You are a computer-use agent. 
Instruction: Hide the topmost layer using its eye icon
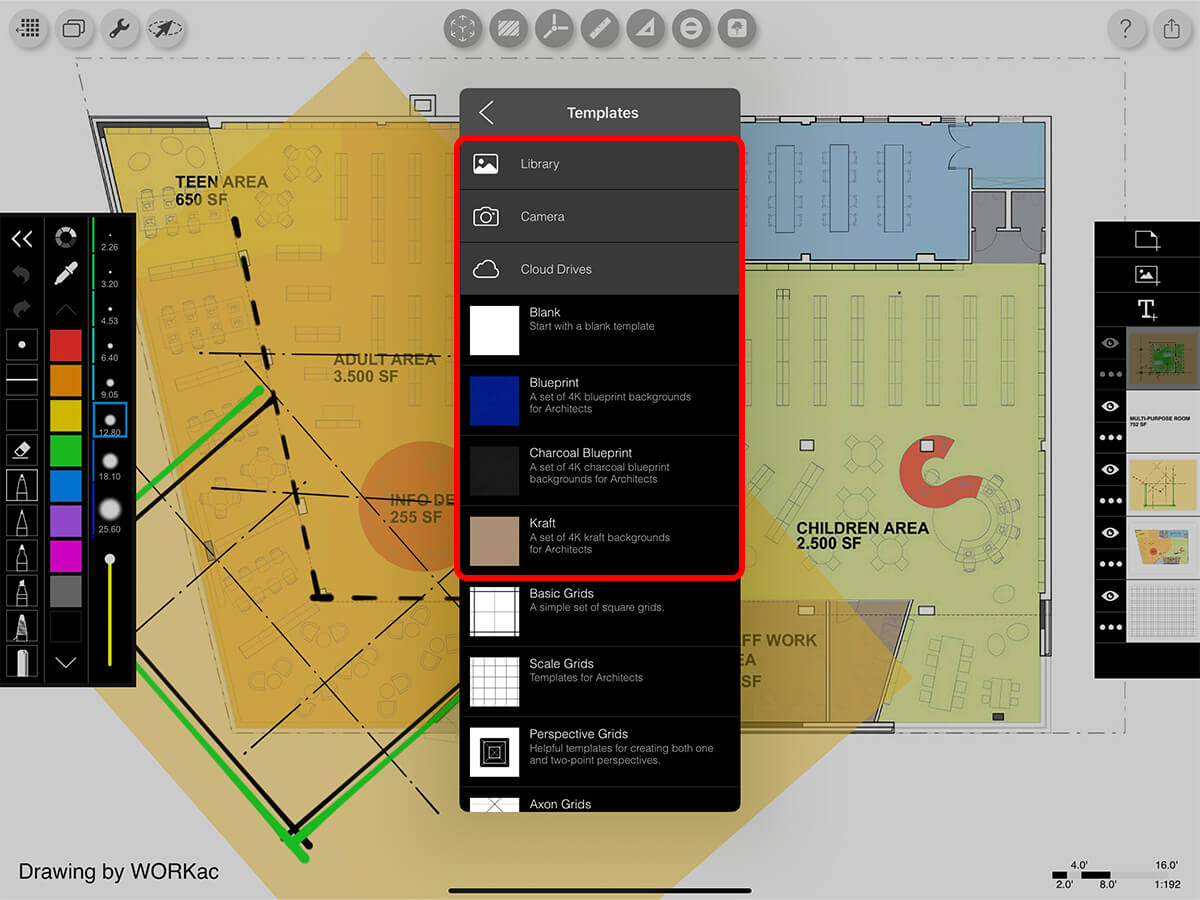[1110, 343]
